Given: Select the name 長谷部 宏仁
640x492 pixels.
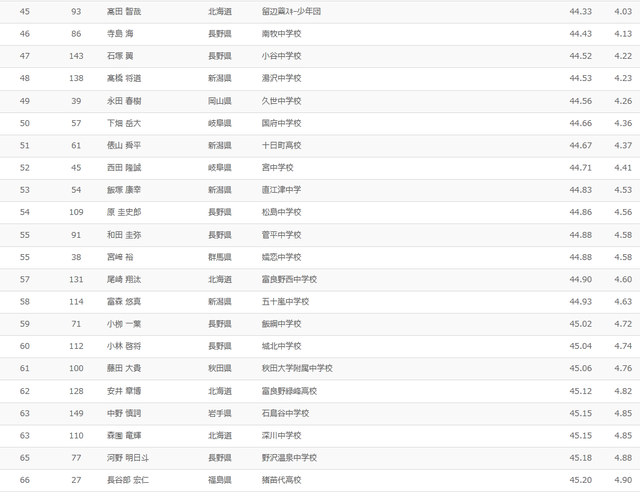Looking at the screenshot, I should (128, 480).
